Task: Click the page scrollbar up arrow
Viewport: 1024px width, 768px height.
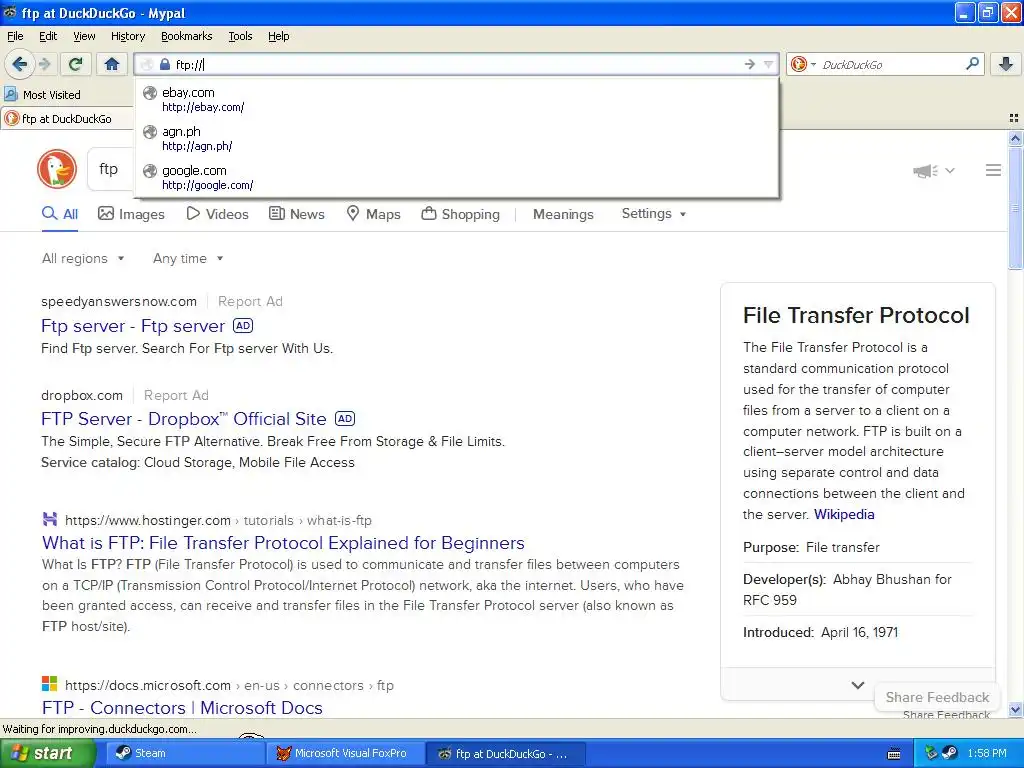Action: [x=1015, y=138]
